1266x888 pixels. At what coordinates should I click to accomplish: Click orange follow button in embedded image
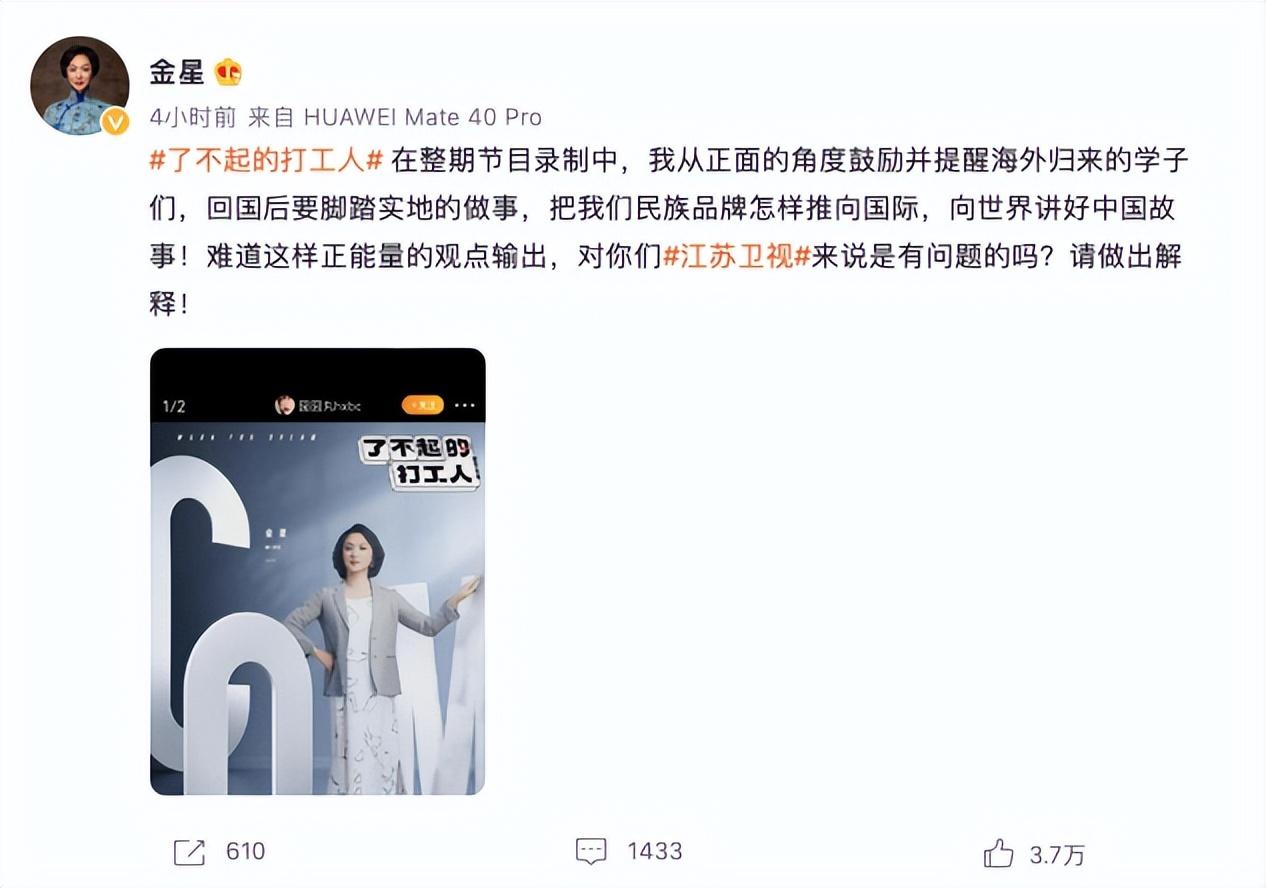pos(423,406)
